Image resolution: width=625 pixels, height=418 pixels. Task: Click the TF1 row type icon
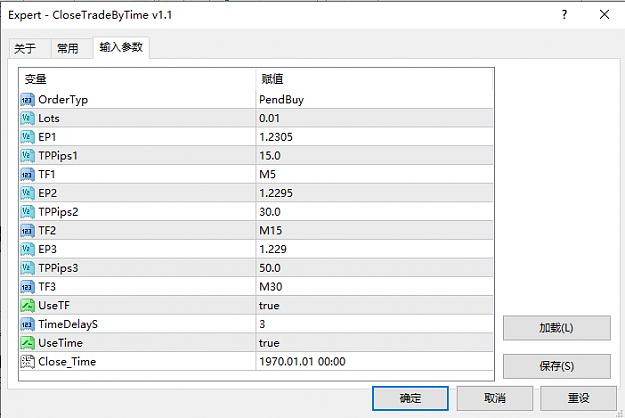point(28,175)
